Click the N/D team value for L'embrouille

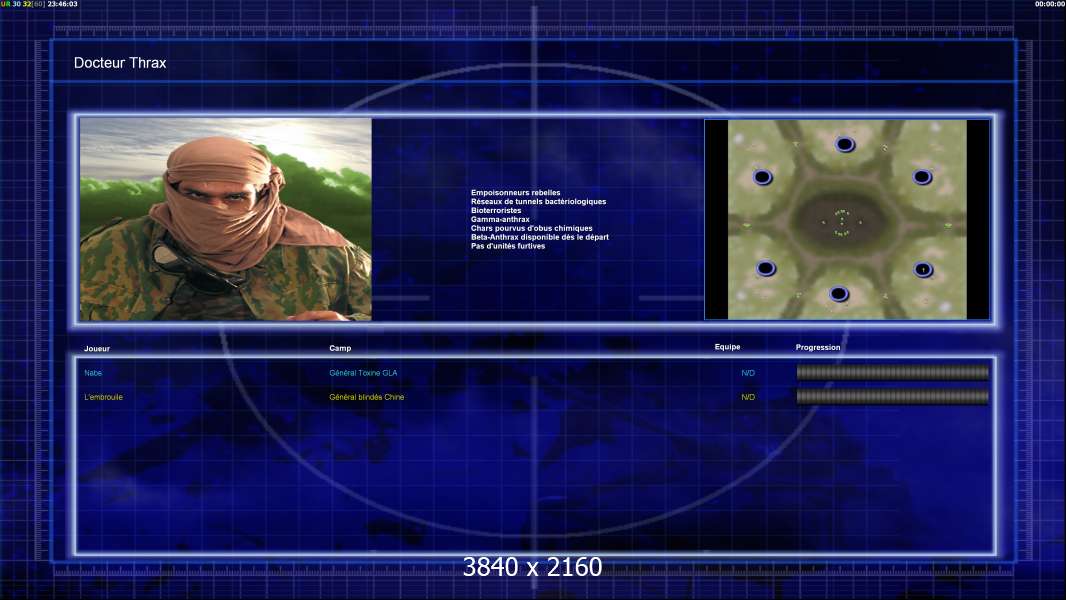(748, 397)
